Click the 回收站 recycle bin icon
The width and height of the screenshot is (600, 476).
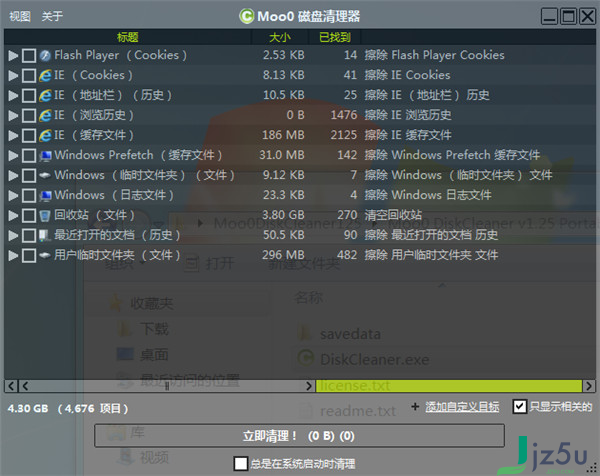coord(45,215)
